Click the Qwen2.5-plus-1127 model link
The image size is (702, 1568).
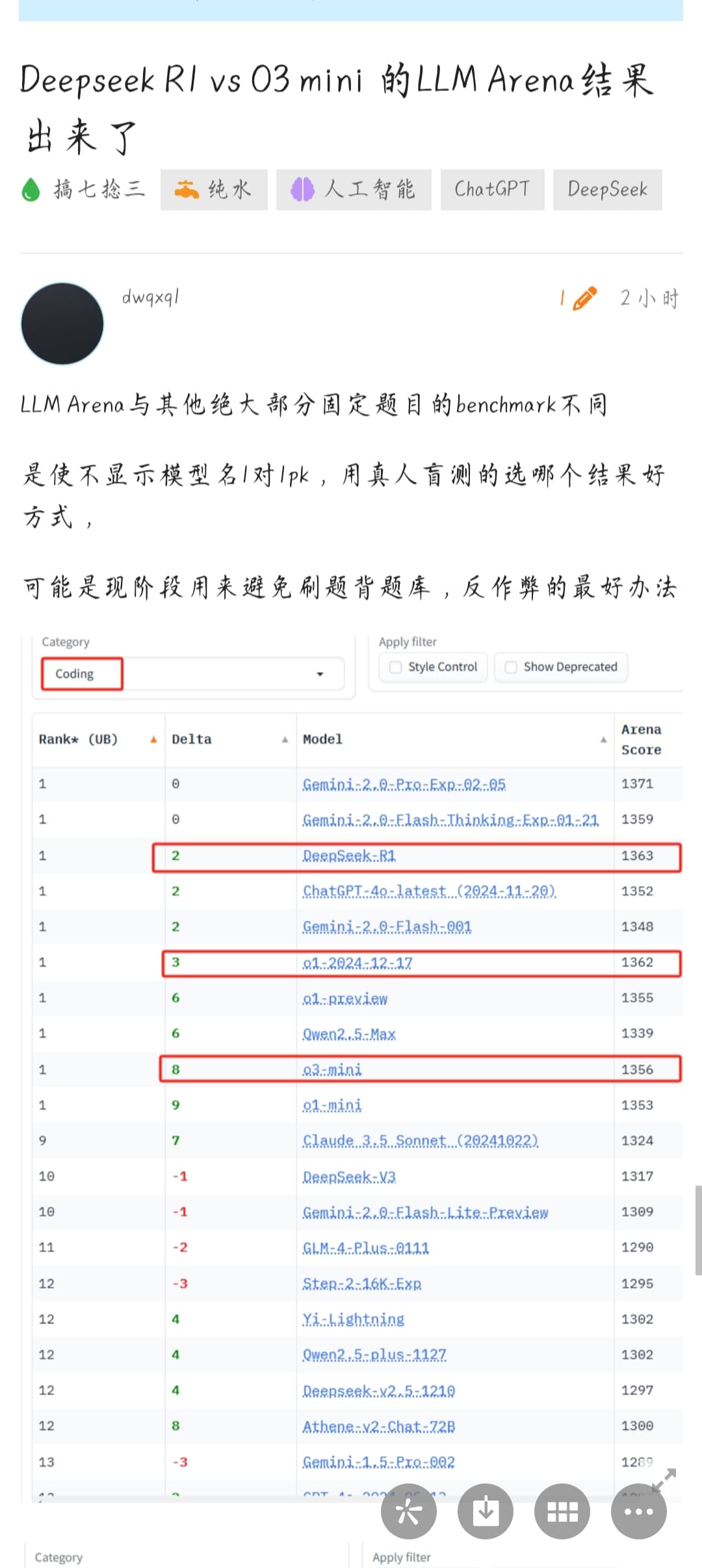374,1355
